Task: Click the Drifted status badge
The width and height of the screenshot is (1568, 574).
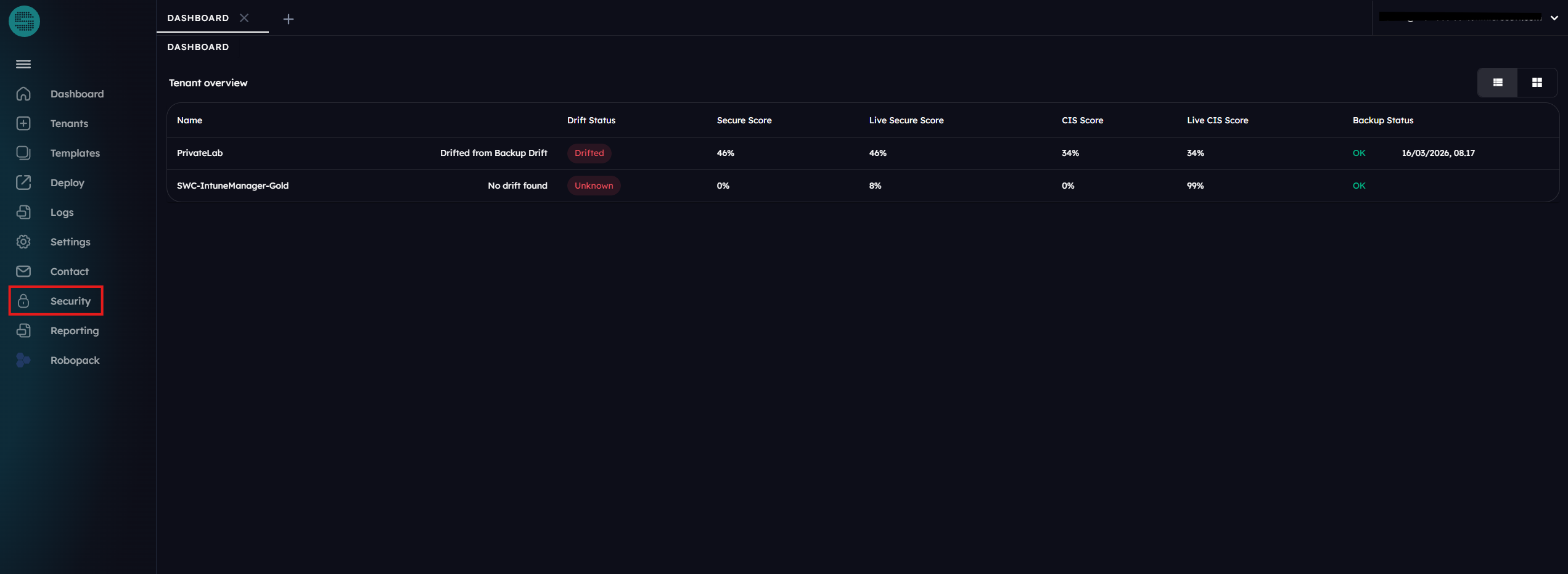Action: 589,153
